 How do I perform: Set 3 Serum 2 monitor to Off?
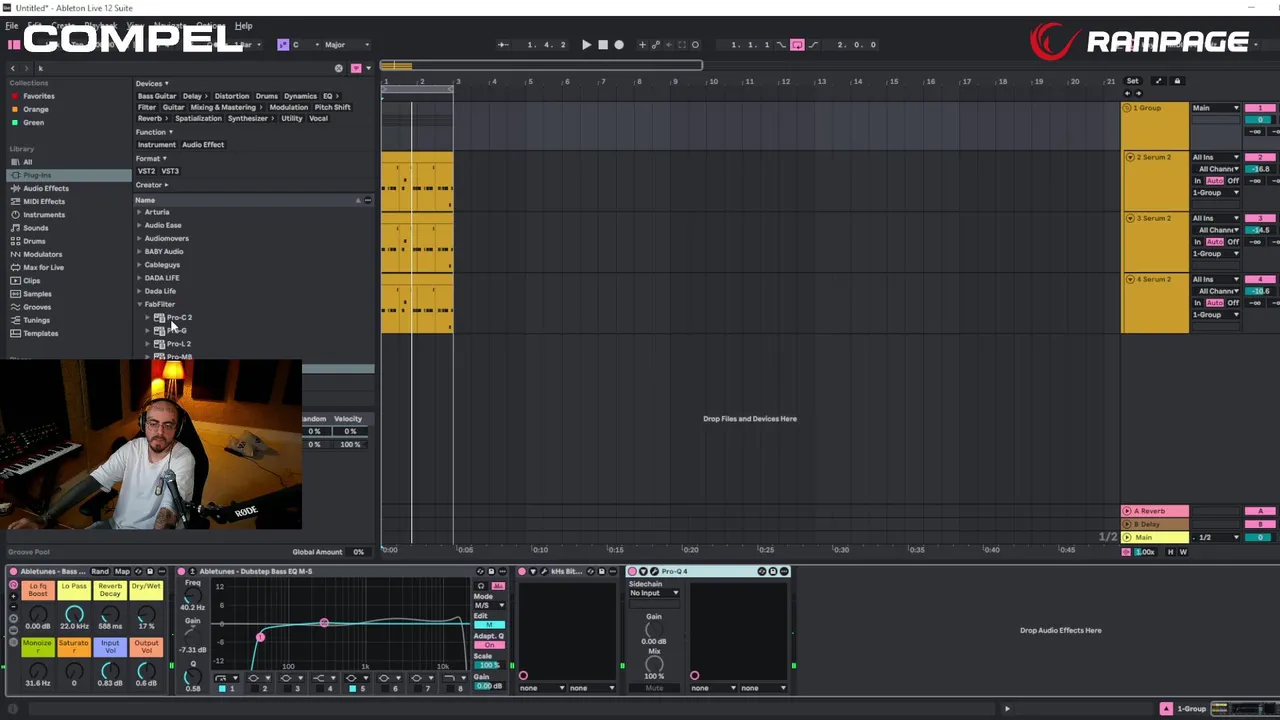point(1233,242)
